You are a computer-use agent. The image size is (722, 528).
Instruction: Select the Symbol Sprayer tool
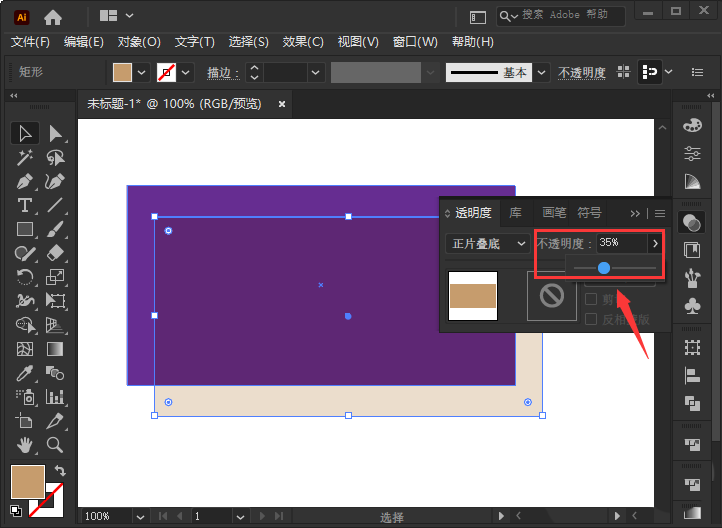click(25, 397)
